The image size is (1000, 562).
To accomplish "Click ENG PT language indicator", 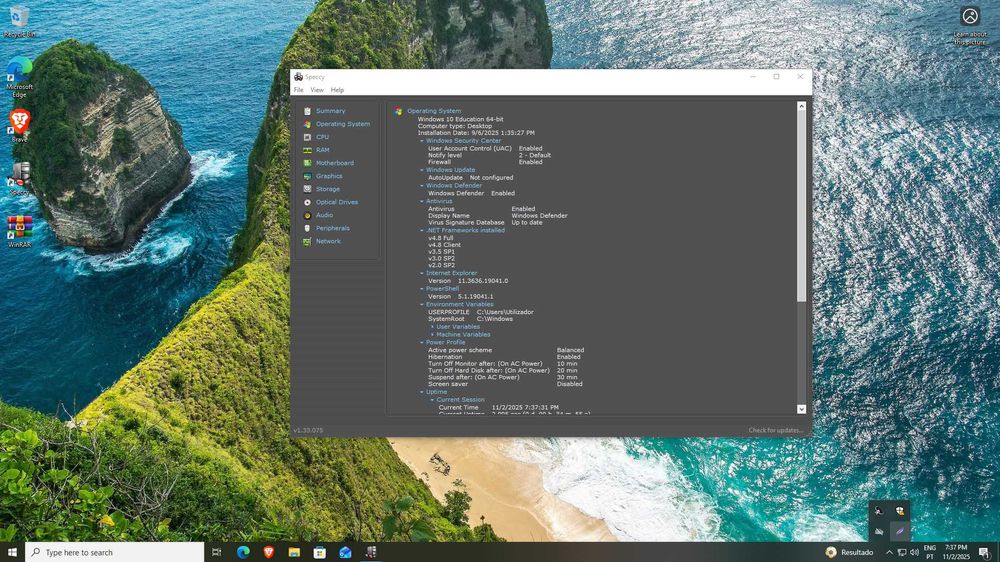I will pyautogui.click(x=930, y=552).
